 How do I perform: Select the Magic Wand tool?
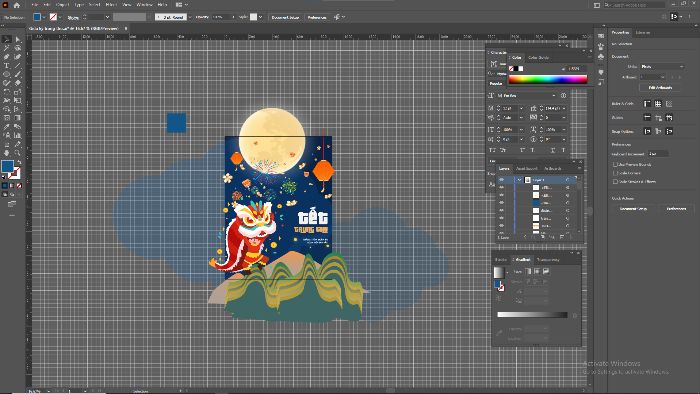point(7,48)
